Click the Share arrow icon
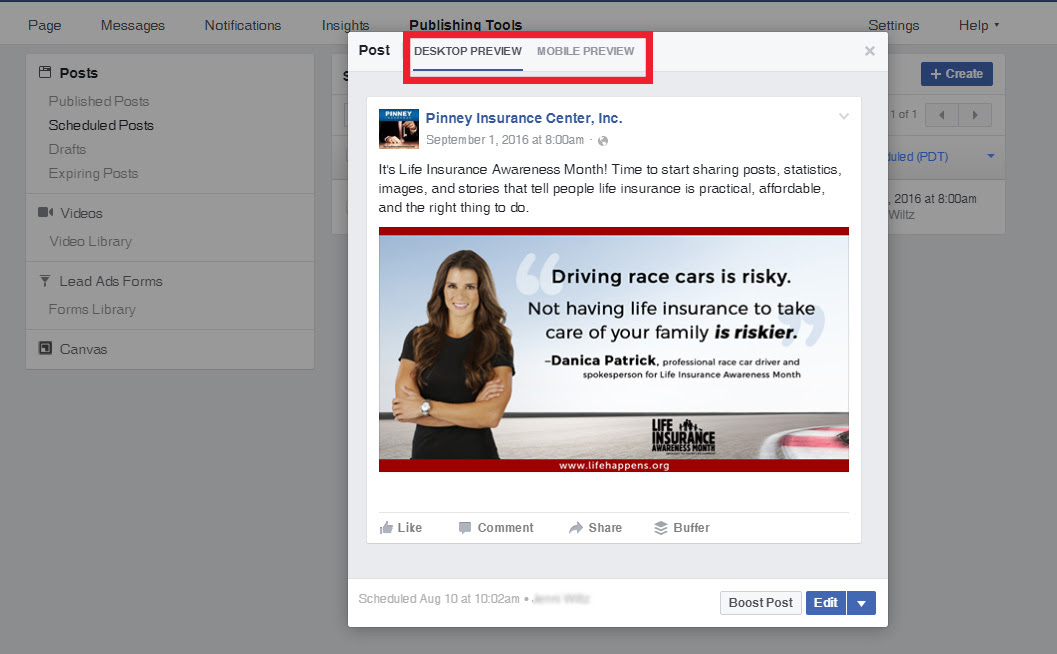The image size is (1057, 654). tap(575, 527)
